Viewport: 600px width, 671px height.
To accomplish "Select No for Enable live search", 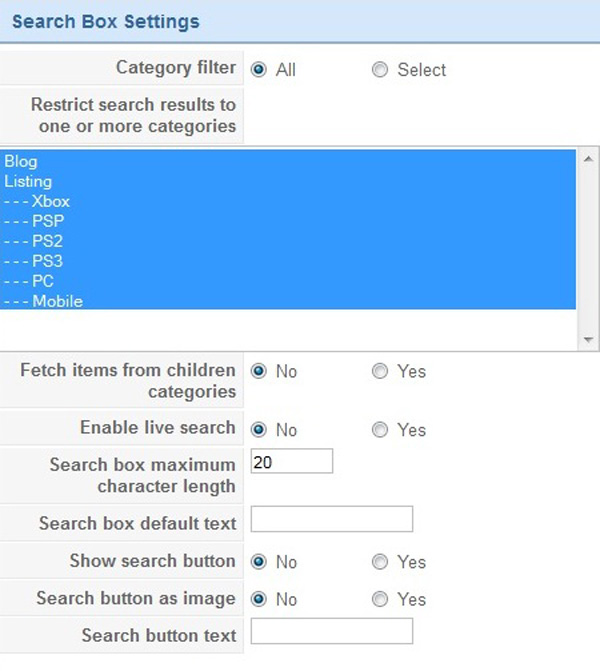I will click(x=259, y=430).
